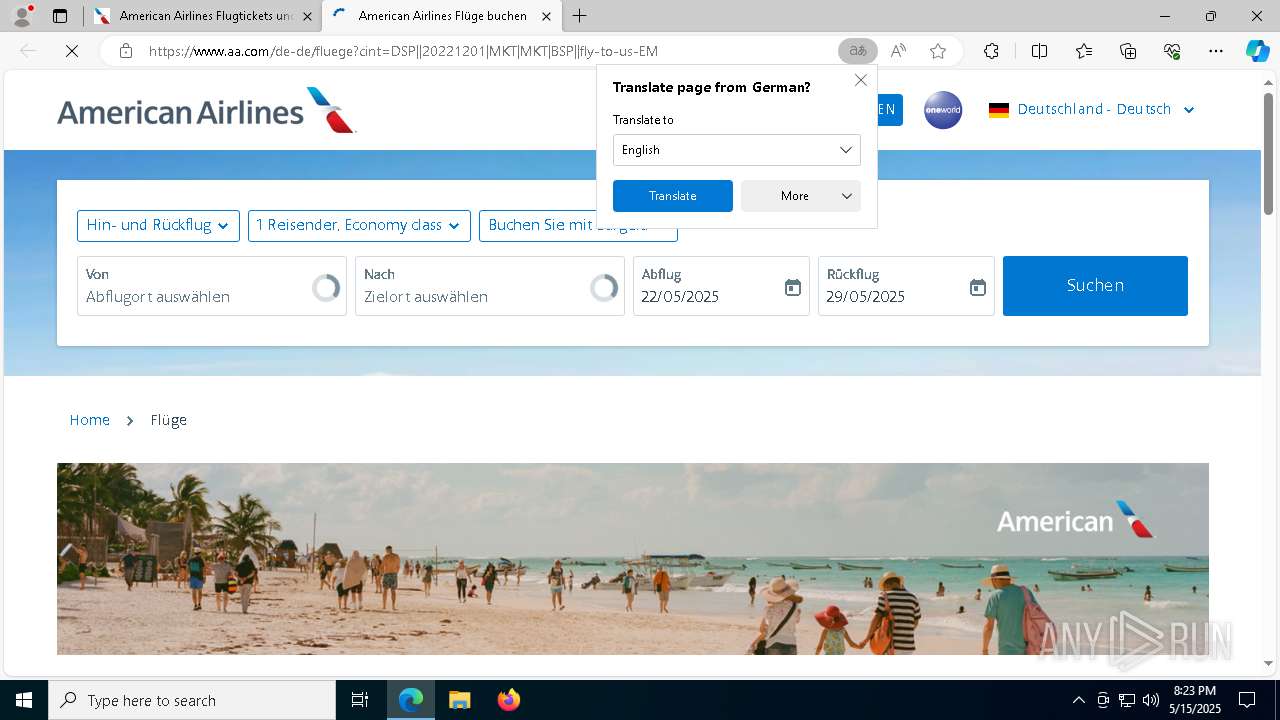The width and height of the screenshot is (1280, 720).
Task: Open the Abflug calendar icon
Action: tap(792, 287)
